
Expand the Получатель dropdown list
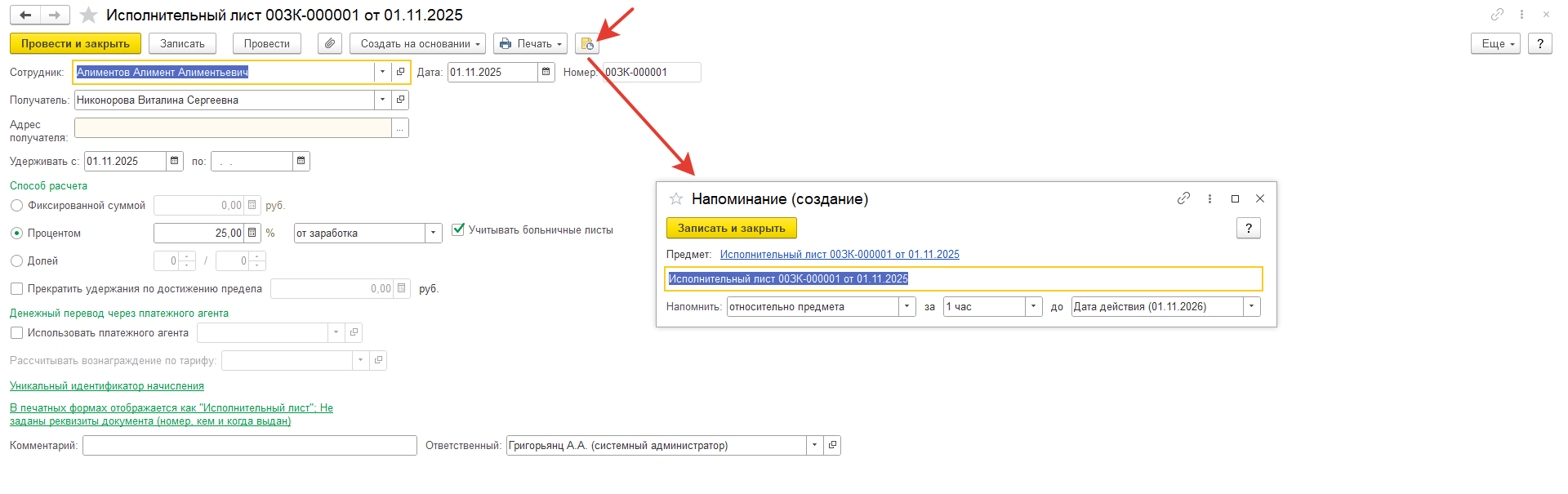click(382, 100)
